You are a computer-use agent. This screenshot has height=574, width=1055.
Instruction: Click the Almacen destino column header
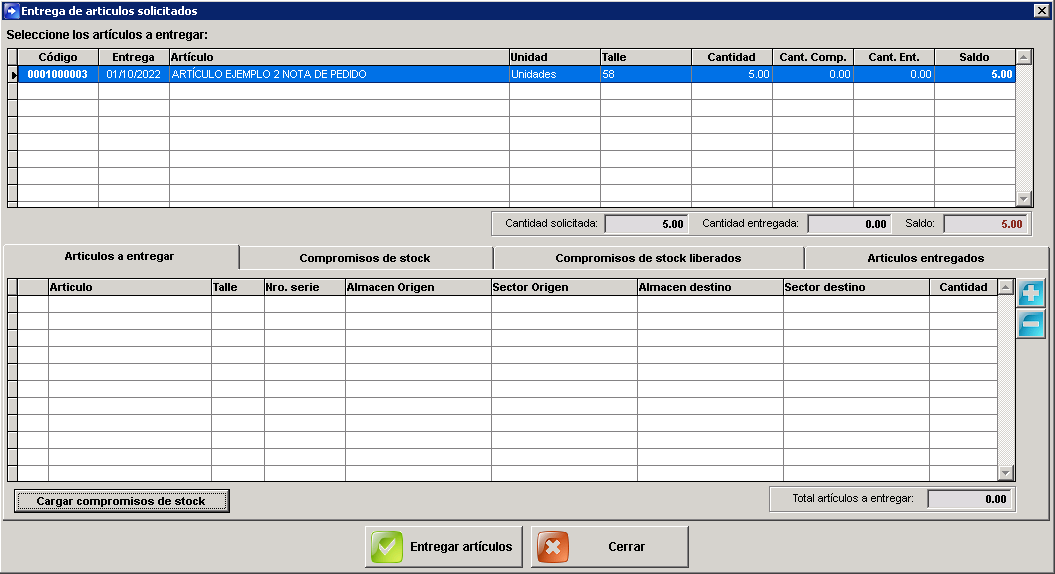click(710, 287)
